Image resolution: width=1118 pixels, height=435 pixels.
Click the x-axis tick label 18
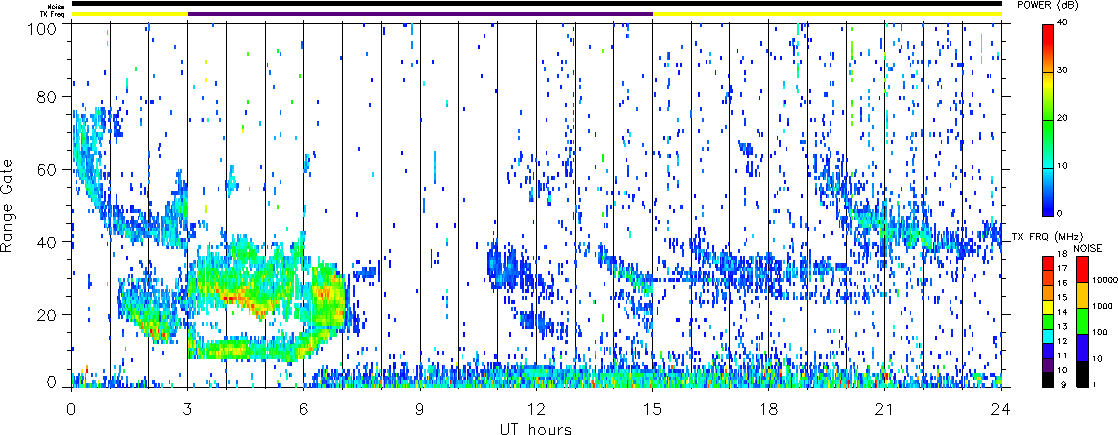(769, 409)
